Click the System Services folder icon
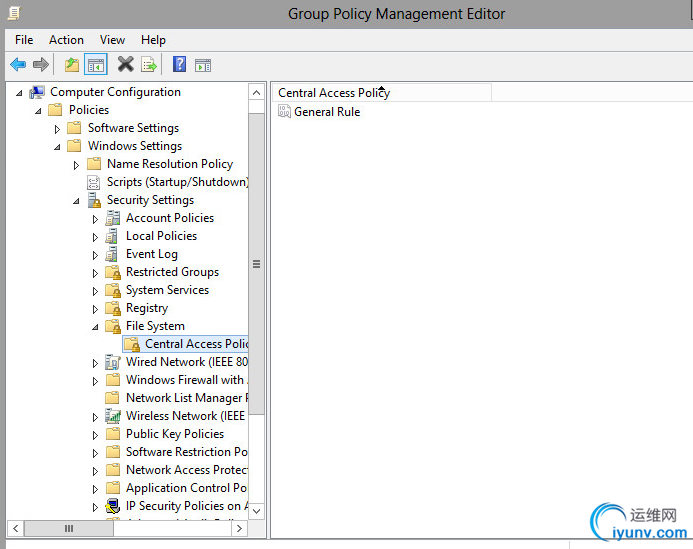This screenshot has width=693, height=549. pos(113,290)
